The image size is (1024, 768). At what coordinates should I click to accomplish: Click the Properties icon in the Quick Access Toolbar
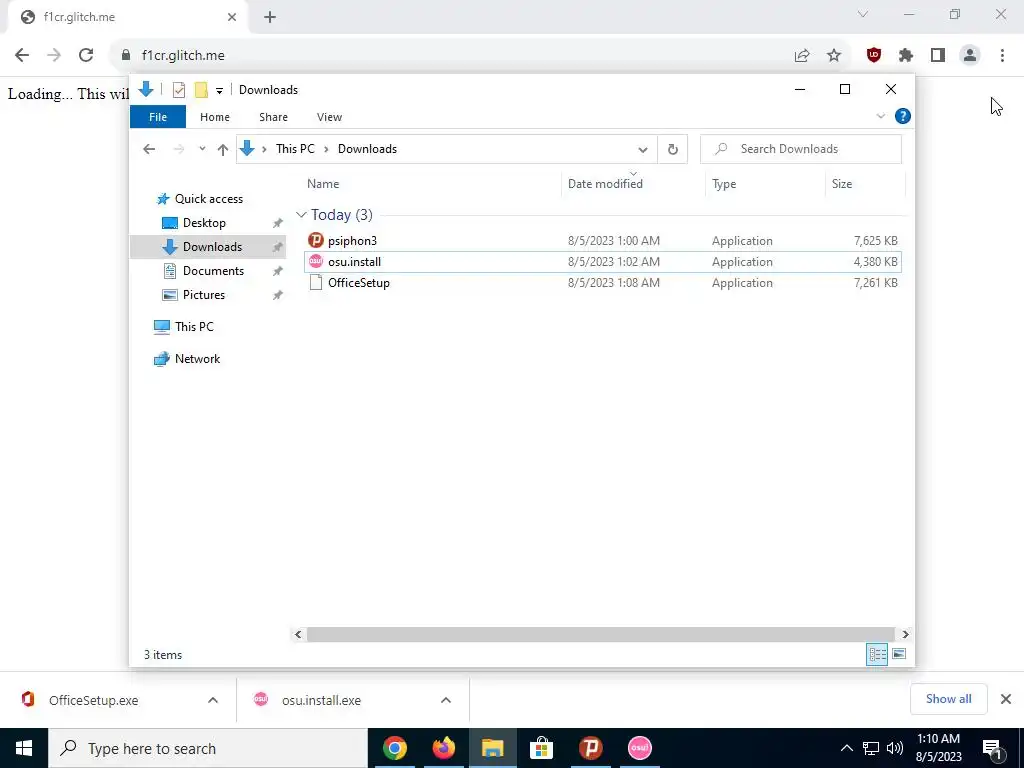click(x=179, y=90)
